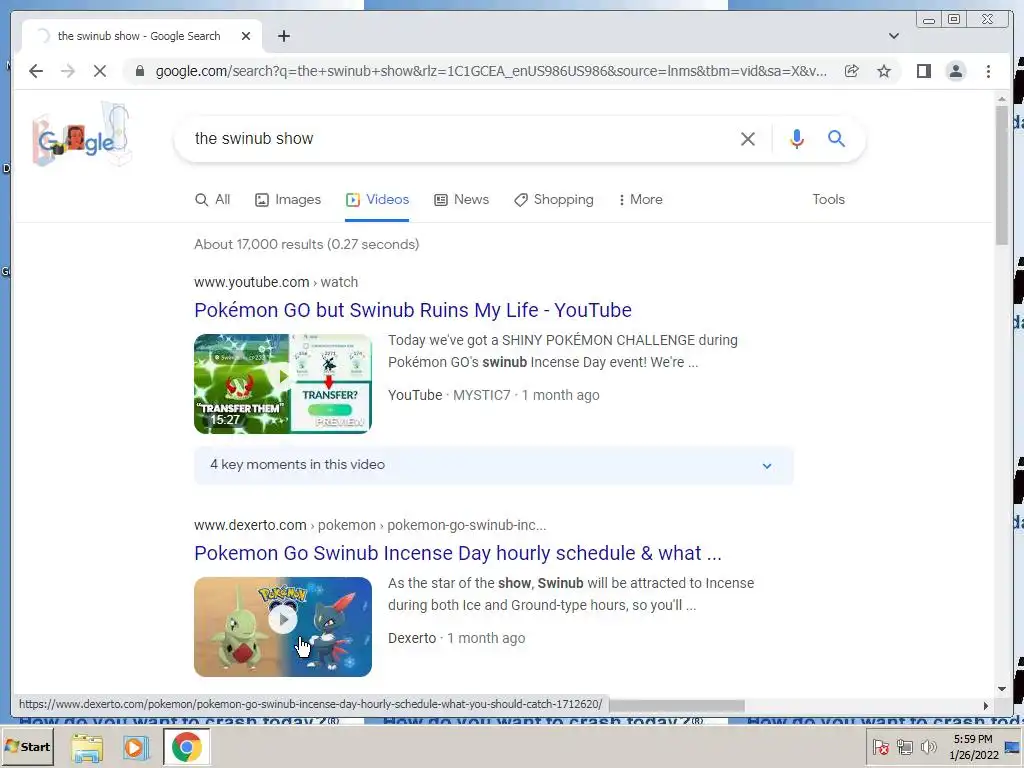Clear the search box text
Screen dimensions: 1024x768
pyautogui.click(x=748, y=138)
